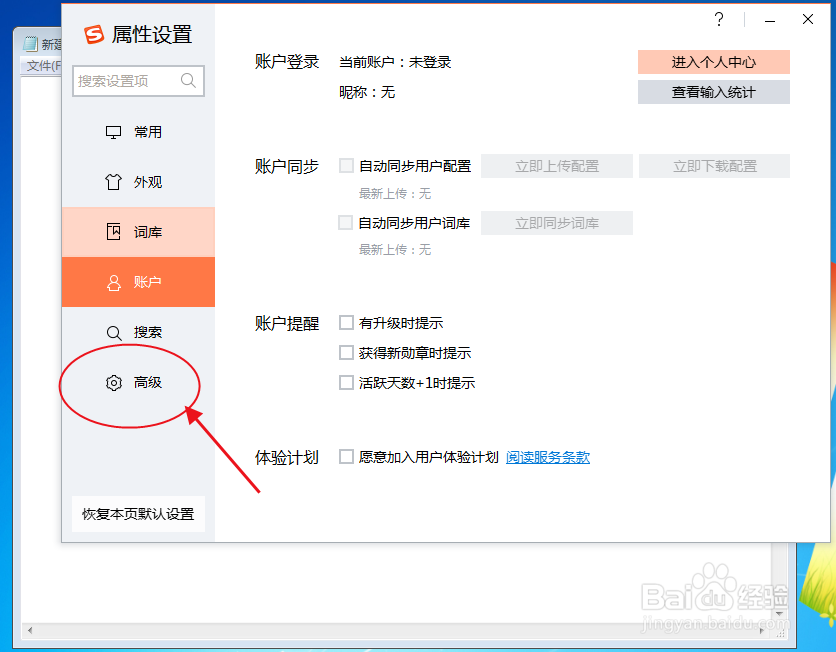Click the magnifier icon in search box
The height and width of the screenshot is (652, 836).
pyautogui.click(x=189, y=81)
